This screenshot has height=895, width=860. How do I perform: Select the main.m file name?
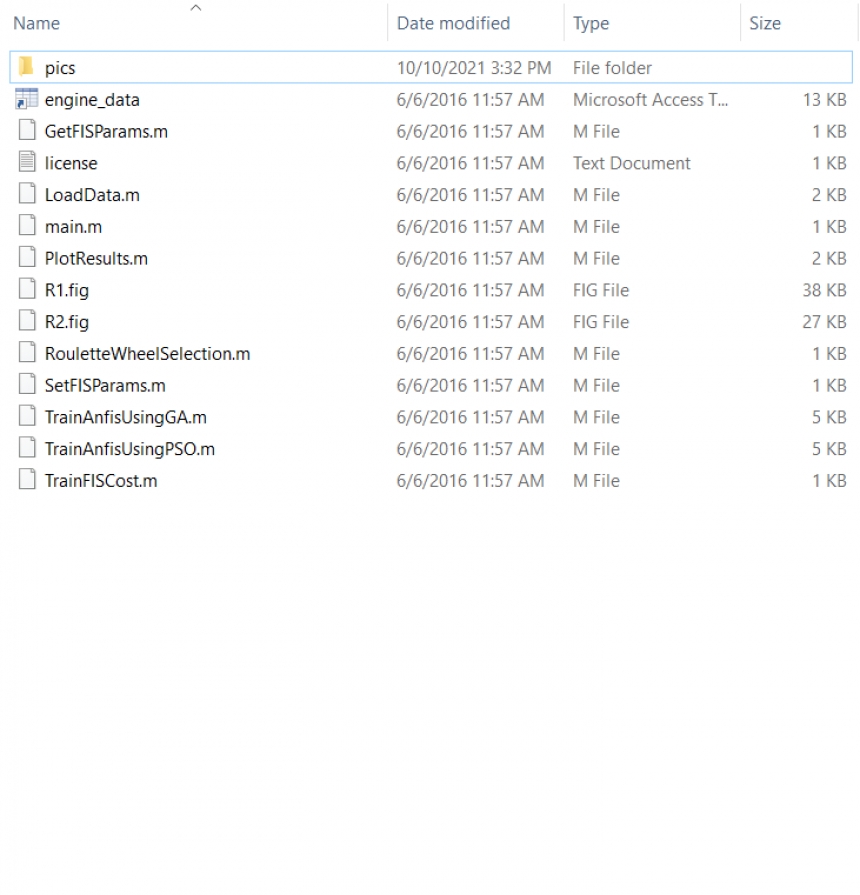click(73, 227)
